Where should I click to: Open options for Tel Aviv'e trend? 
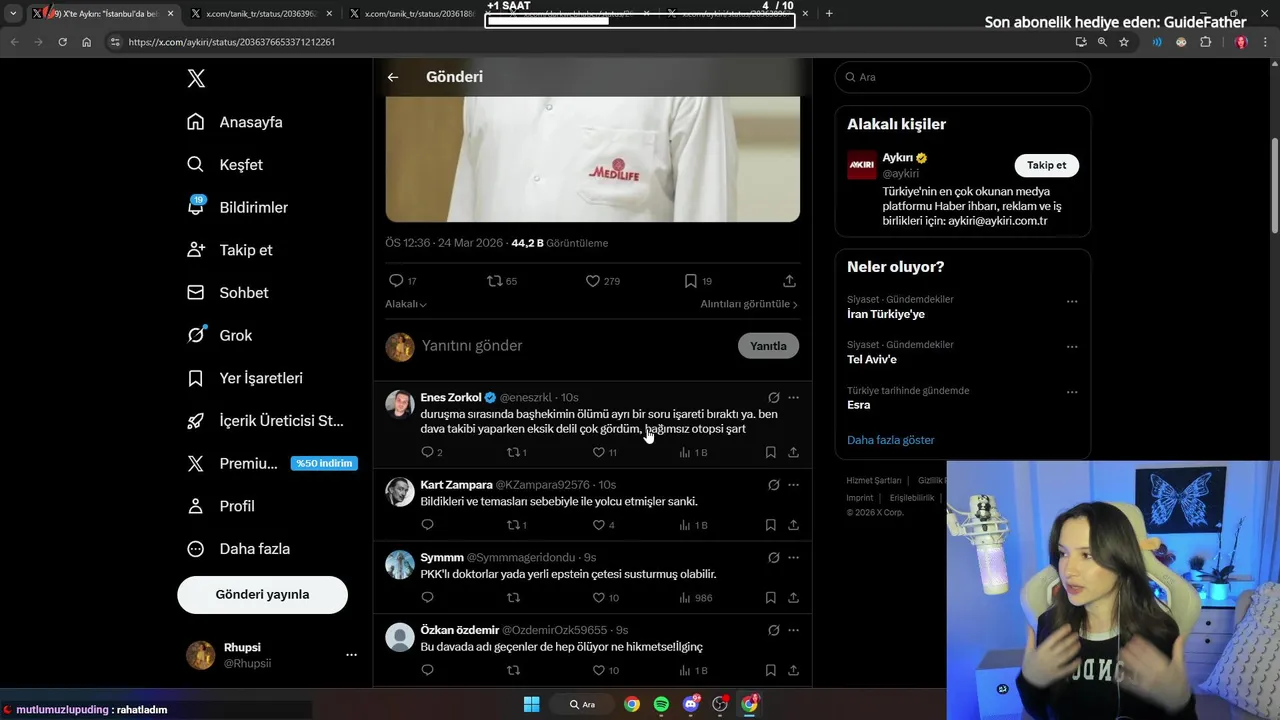click(1072, 347)
